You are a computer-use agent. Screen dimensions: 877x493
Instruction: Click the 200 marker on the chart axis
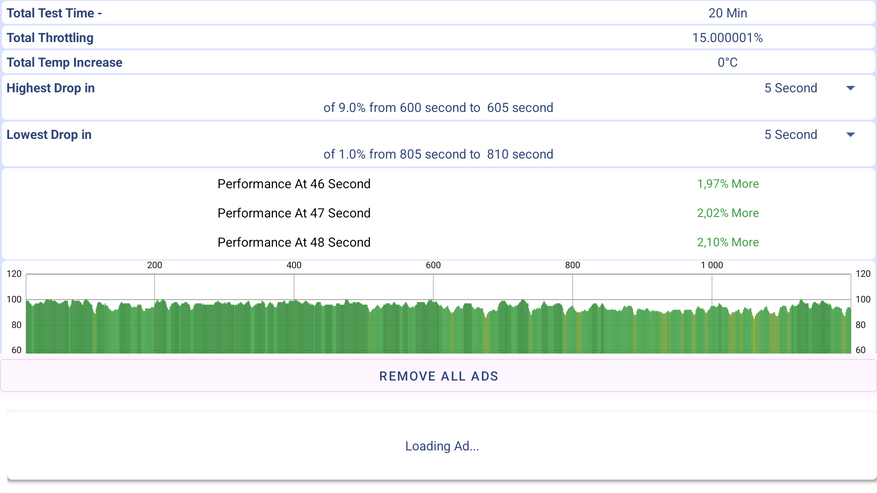click(154, 265)
